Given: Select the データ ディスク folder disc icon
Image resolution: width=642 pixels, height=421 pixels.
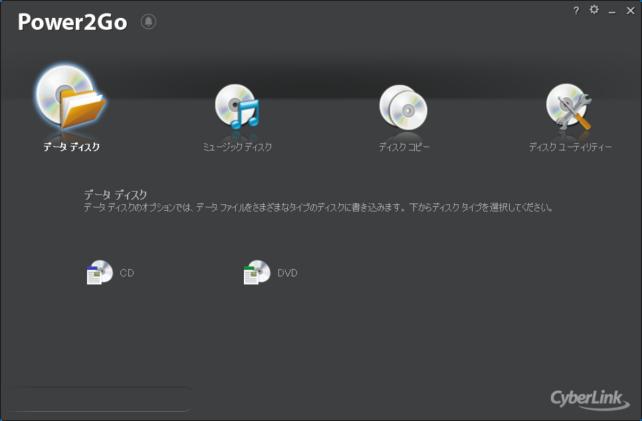Looking at the screenshot, I should (x=71, y=97).
